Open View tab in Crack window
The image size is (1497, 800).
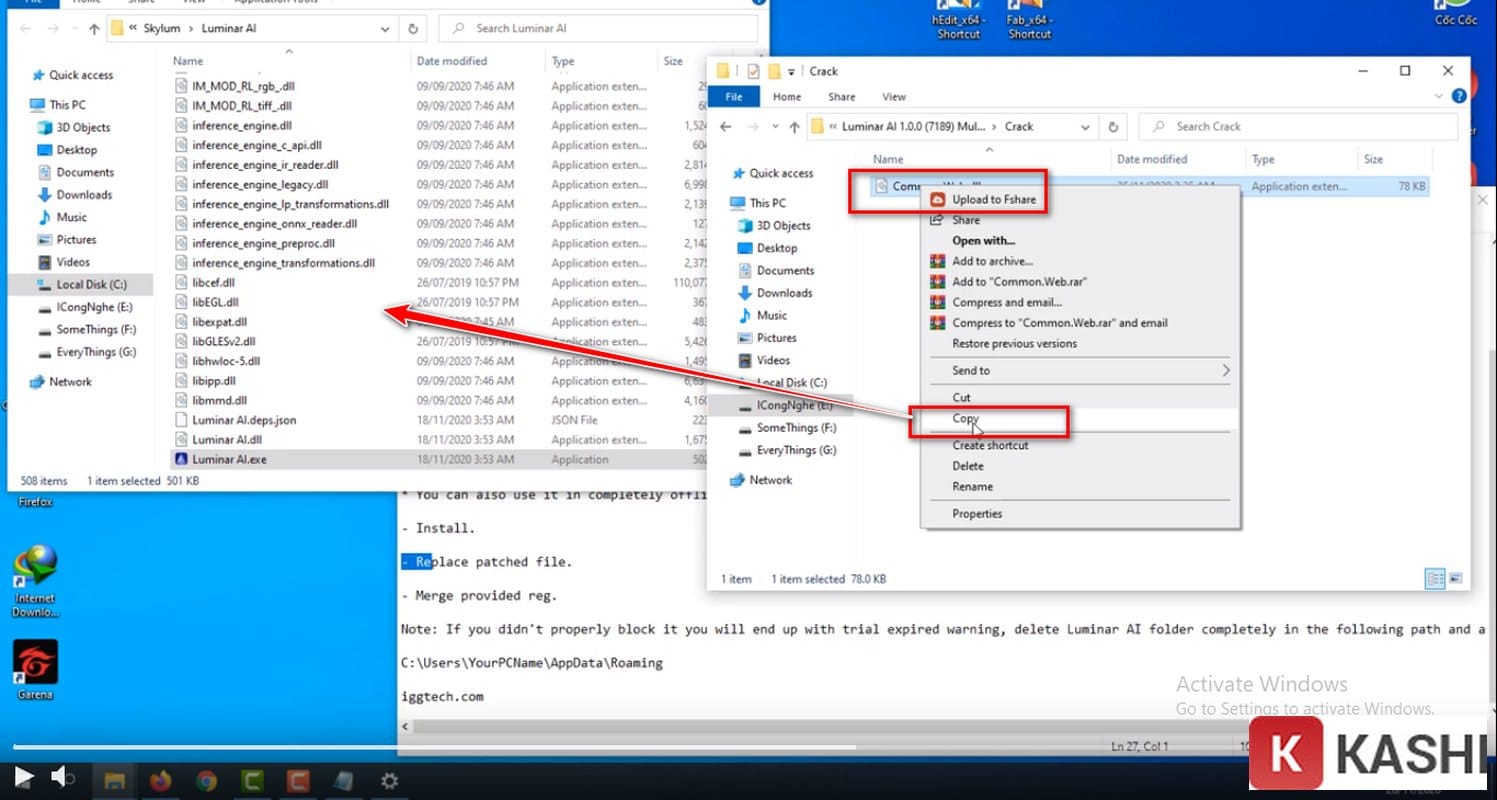(x=894, y=97)
